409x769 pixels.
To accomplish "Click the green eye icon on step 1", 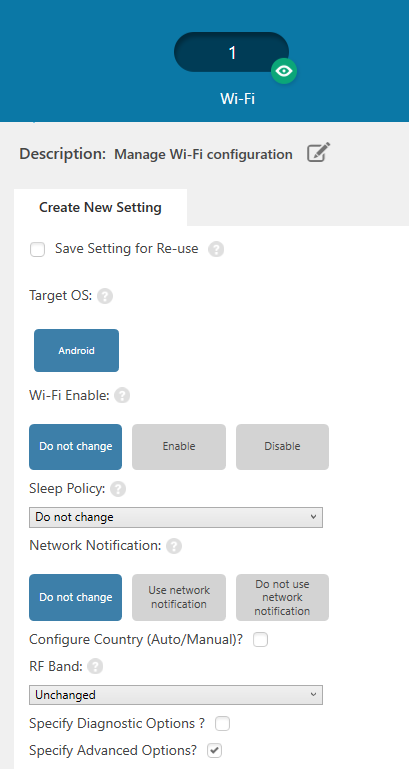I will (x=284, y=71).
